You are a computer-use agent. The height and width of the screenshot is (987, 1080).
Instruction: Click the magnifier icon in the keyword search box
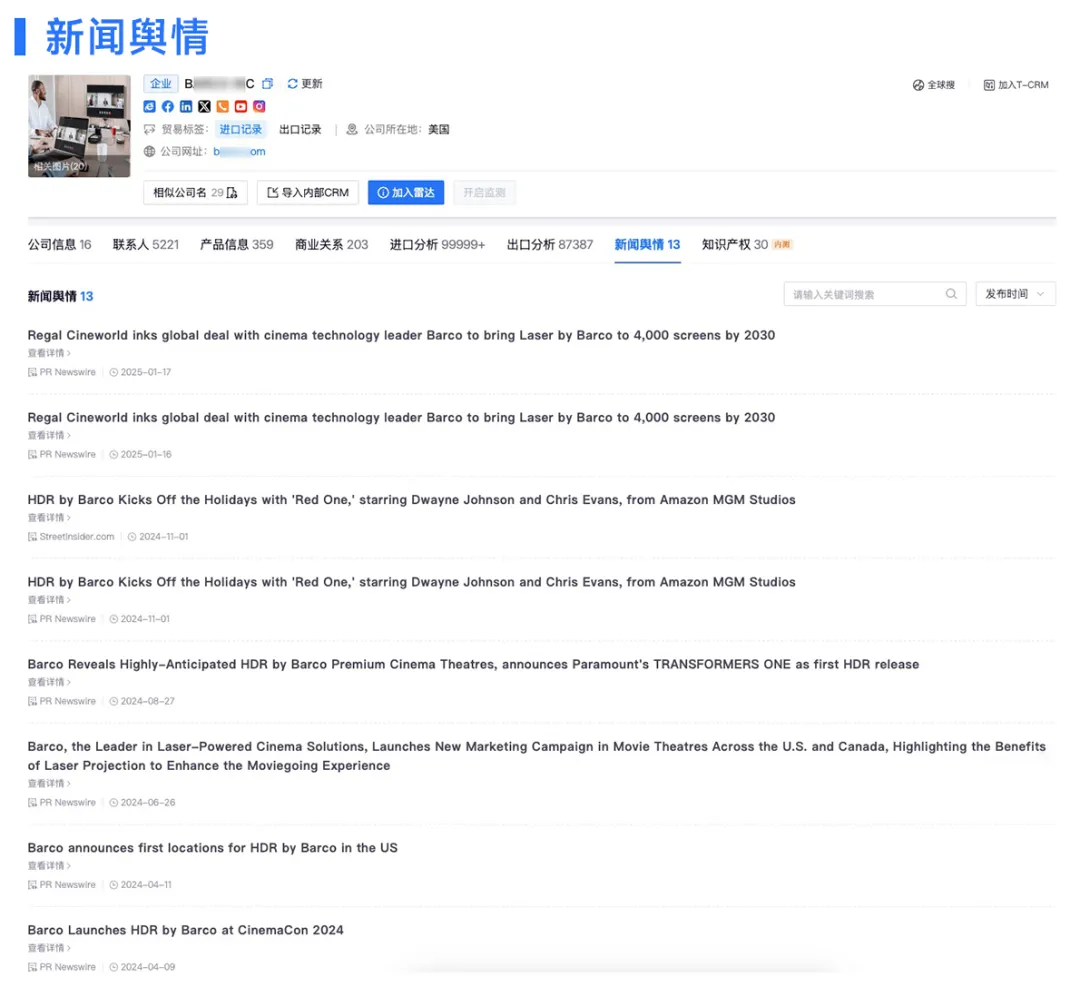pyautogui.click(x=951, y=294)
